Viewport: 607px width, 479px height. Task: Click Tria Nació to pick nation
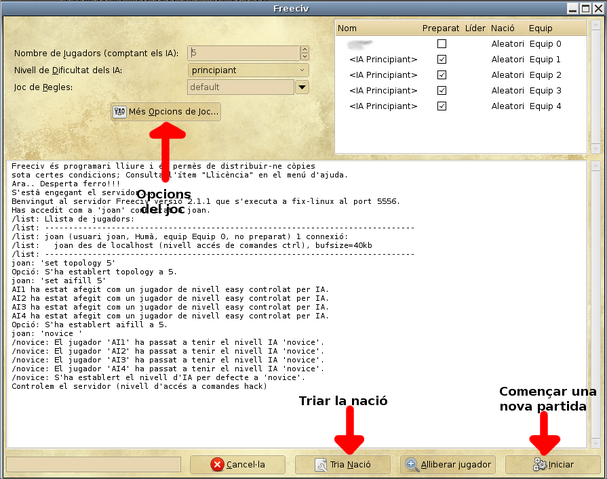(x=343, y=464)
